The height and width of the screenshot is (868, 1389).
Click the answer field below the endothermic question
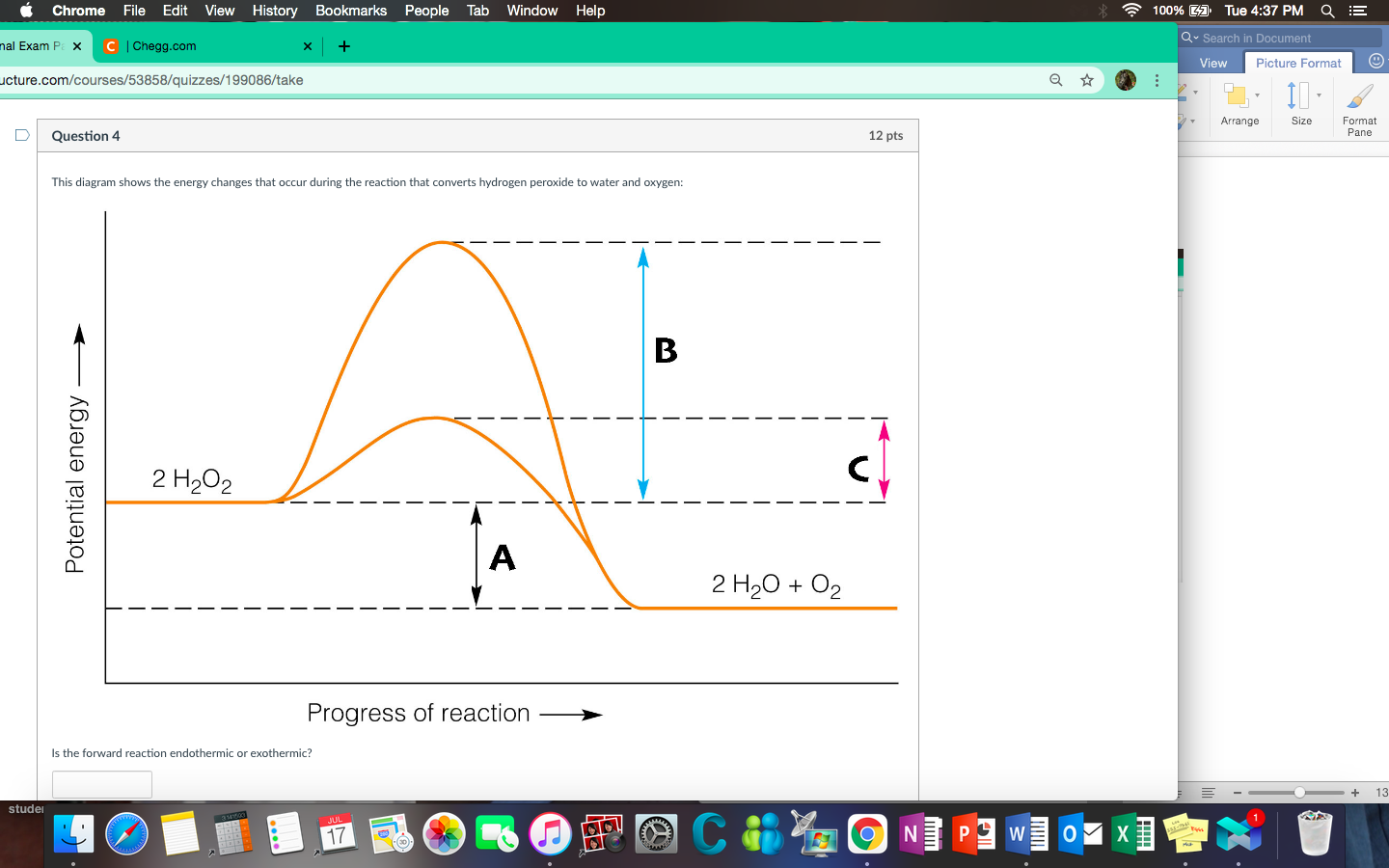(x=101, y=784)
